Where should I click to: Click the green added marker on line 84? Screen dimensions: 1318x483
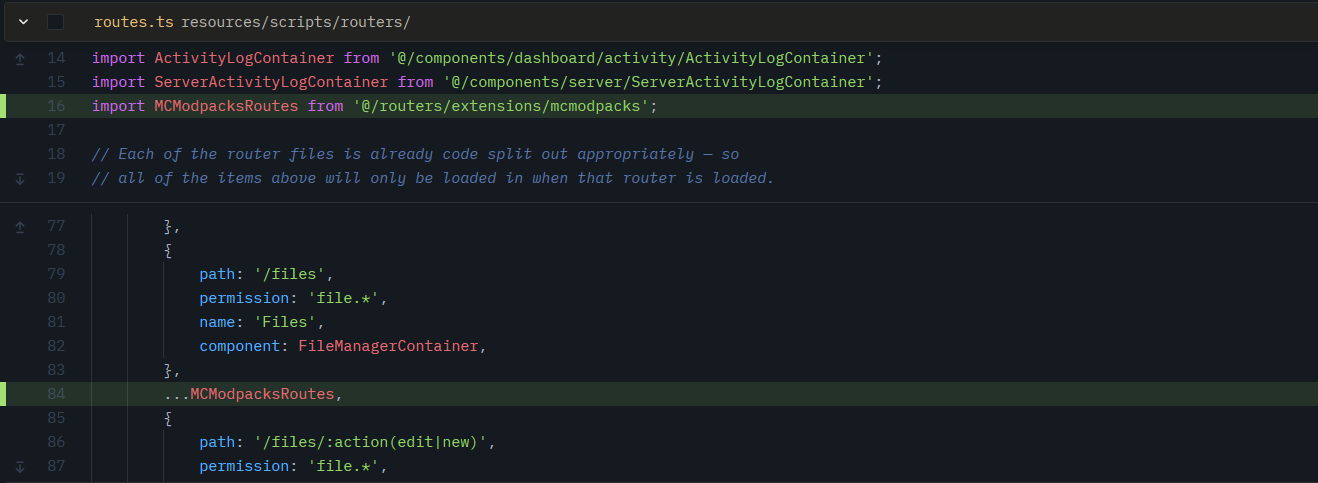3,394
